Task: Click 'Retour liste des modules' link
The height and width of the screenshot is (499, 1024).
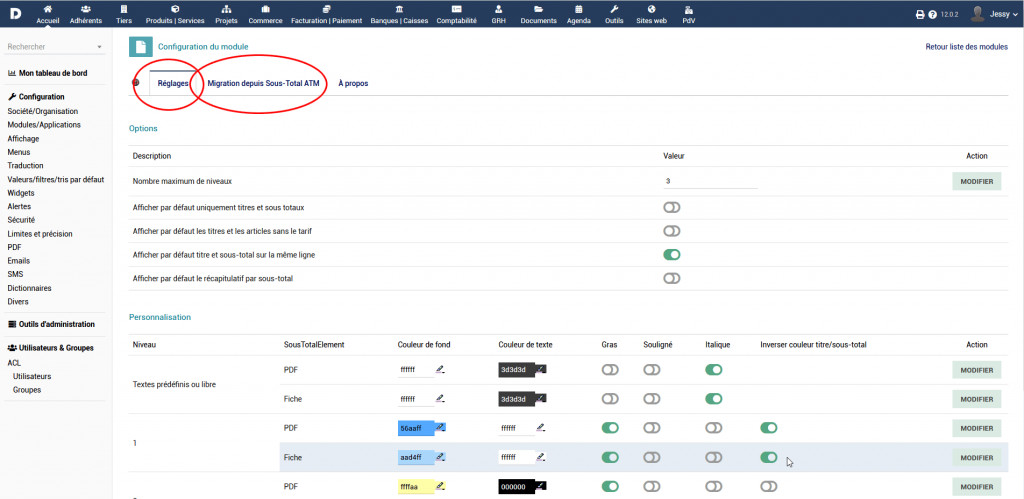Action: 966,47
